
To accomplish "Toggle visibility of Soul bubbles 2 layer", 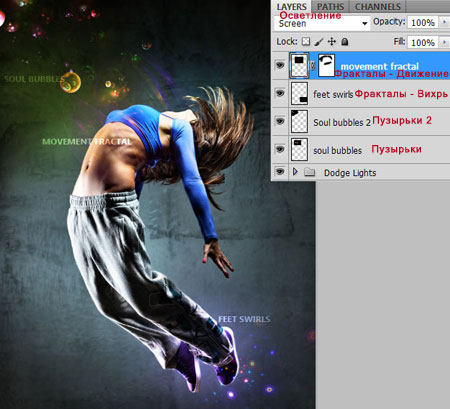I will [280, 121].
